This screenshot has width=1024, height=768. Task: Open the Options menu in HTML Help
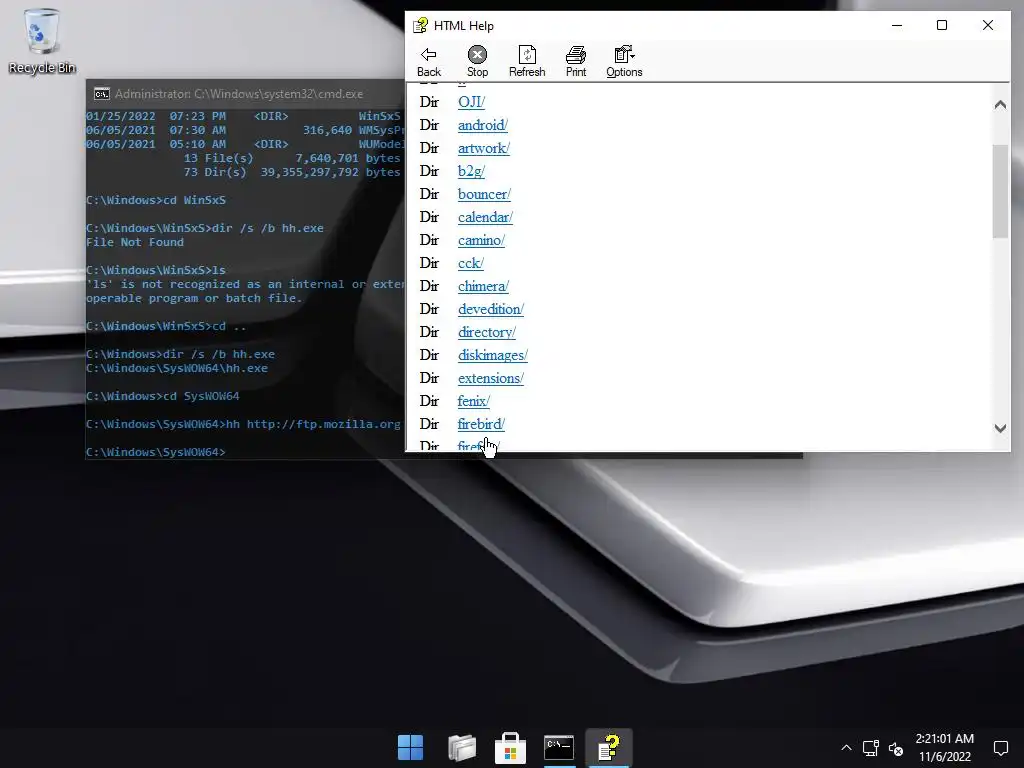[624, 62]
